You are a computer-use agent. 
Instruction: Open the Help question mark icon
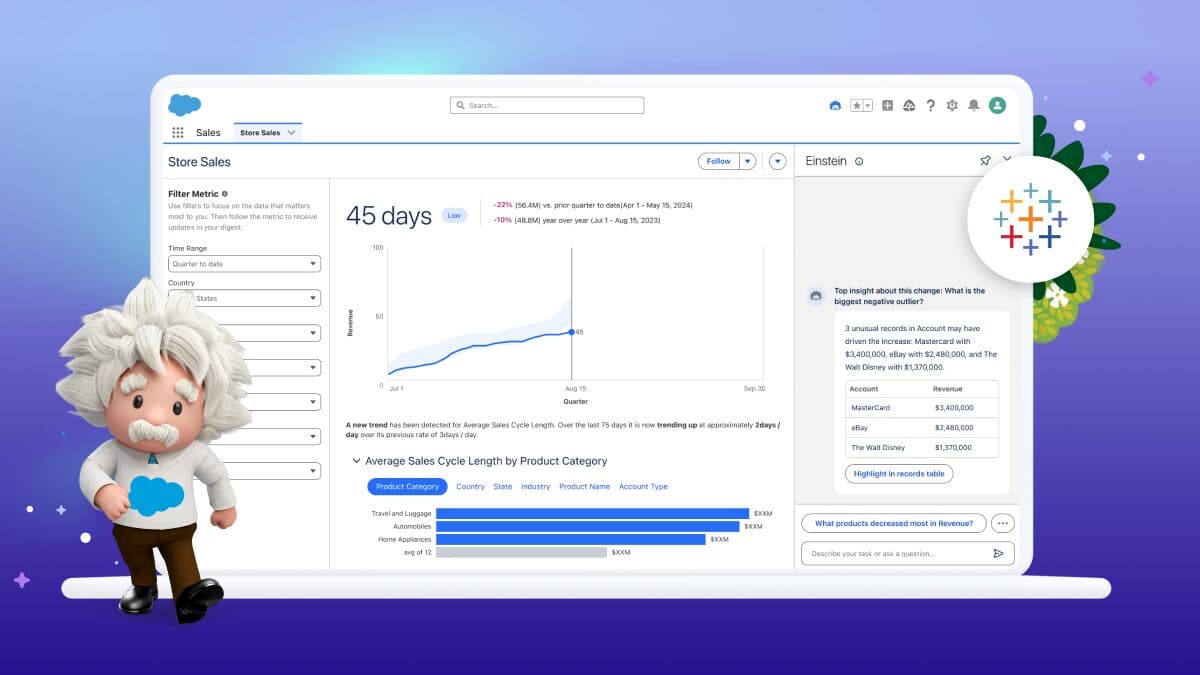coord(931,105)
